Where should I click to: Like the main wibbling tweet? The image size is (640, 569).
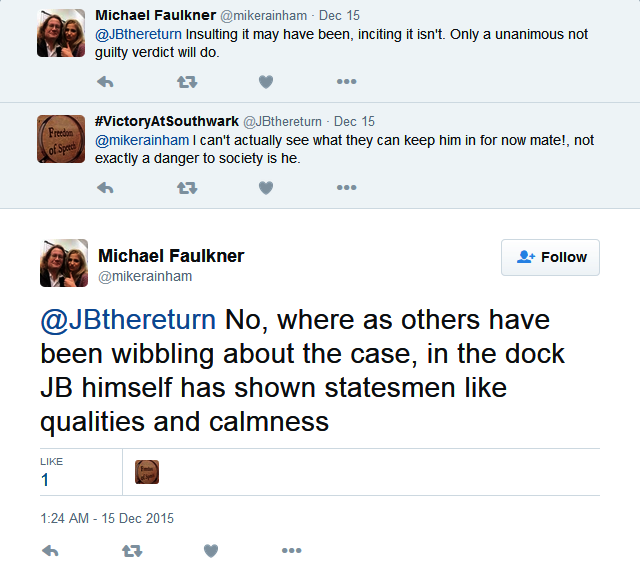tap(211, 551)
